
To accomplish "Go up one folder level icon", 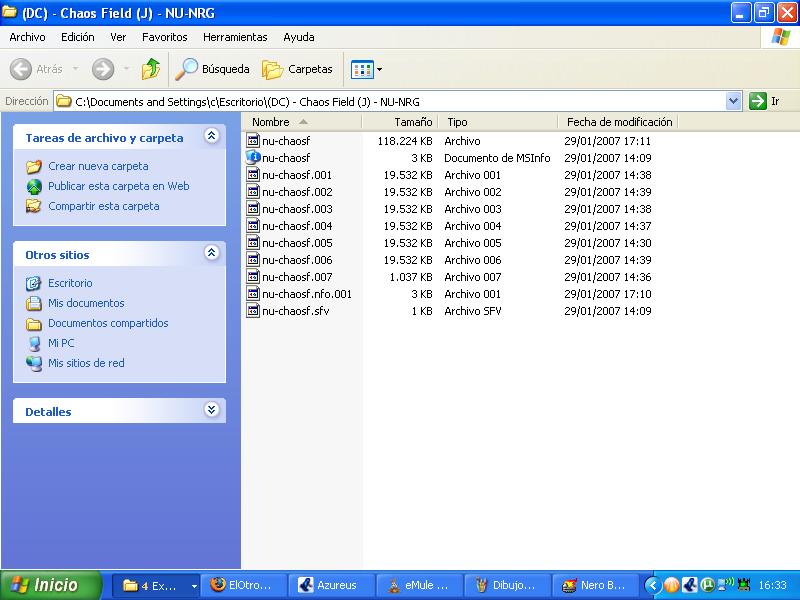I will (151, 69).
